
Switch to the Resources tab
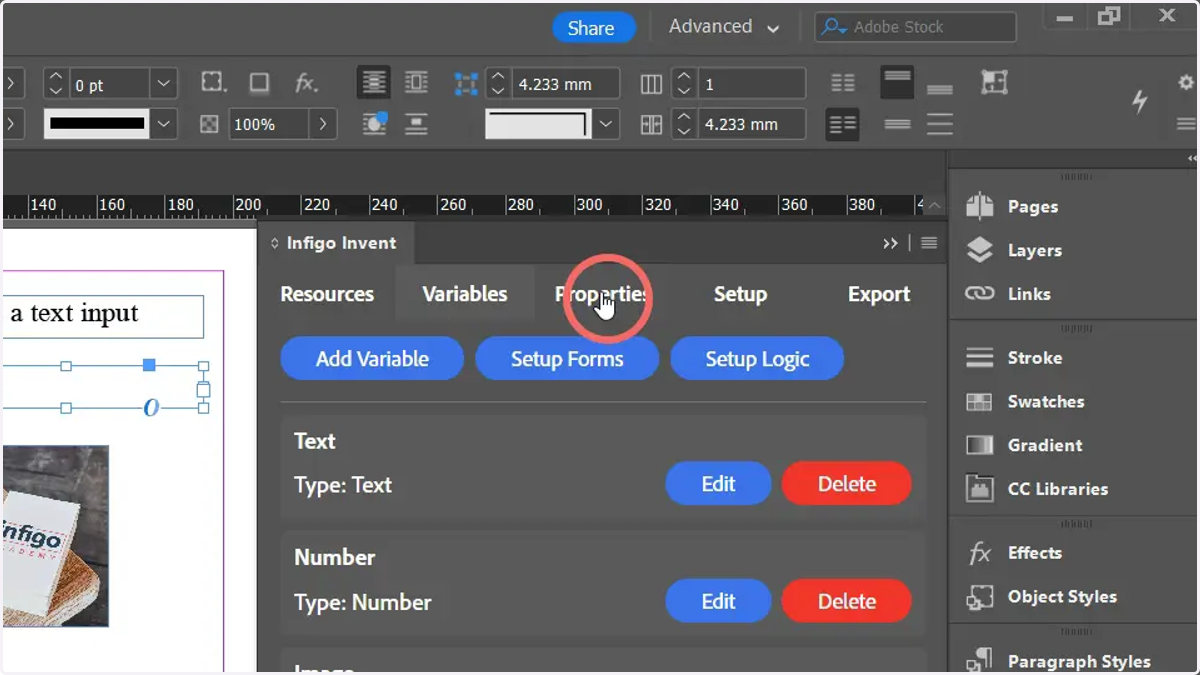(327, 294)
